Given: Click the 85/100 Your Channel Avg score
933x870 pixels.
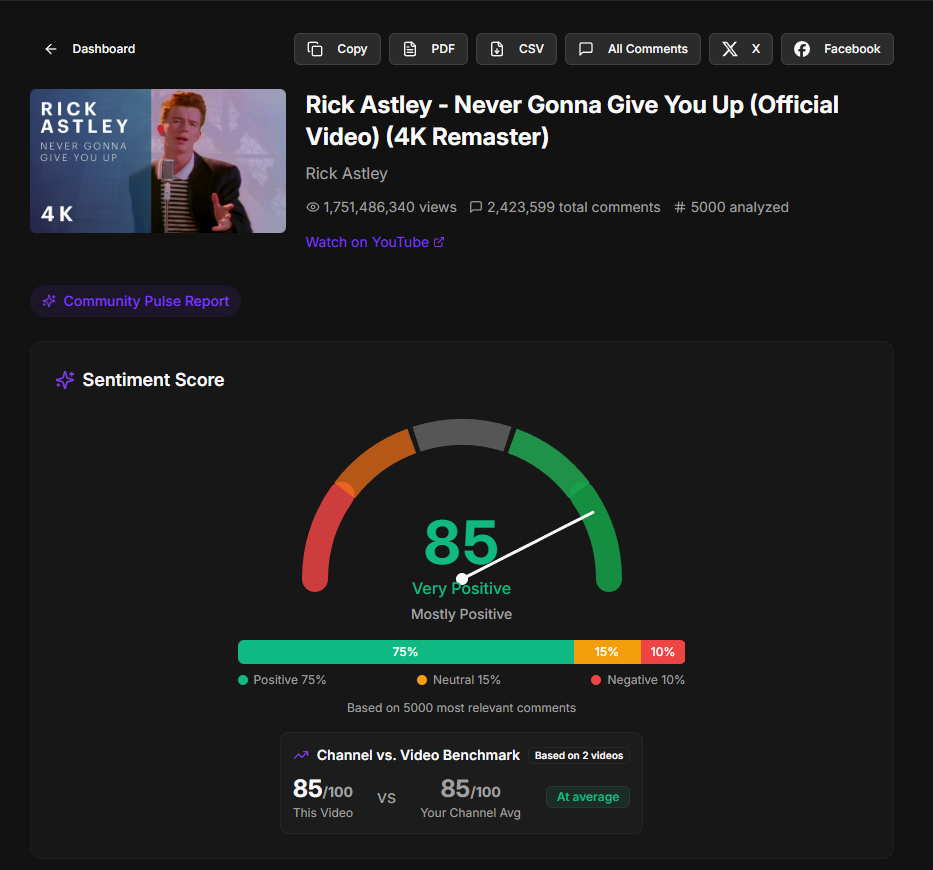Looking at the screenshot, I should [x=470, y=790].
